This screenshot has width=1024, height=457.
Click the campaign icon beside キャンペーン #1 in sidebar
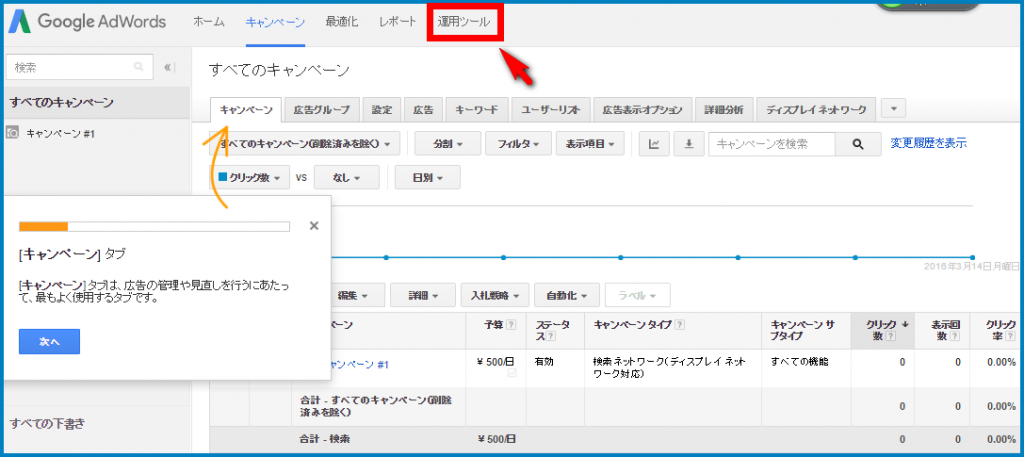click(x=12, y=133)
